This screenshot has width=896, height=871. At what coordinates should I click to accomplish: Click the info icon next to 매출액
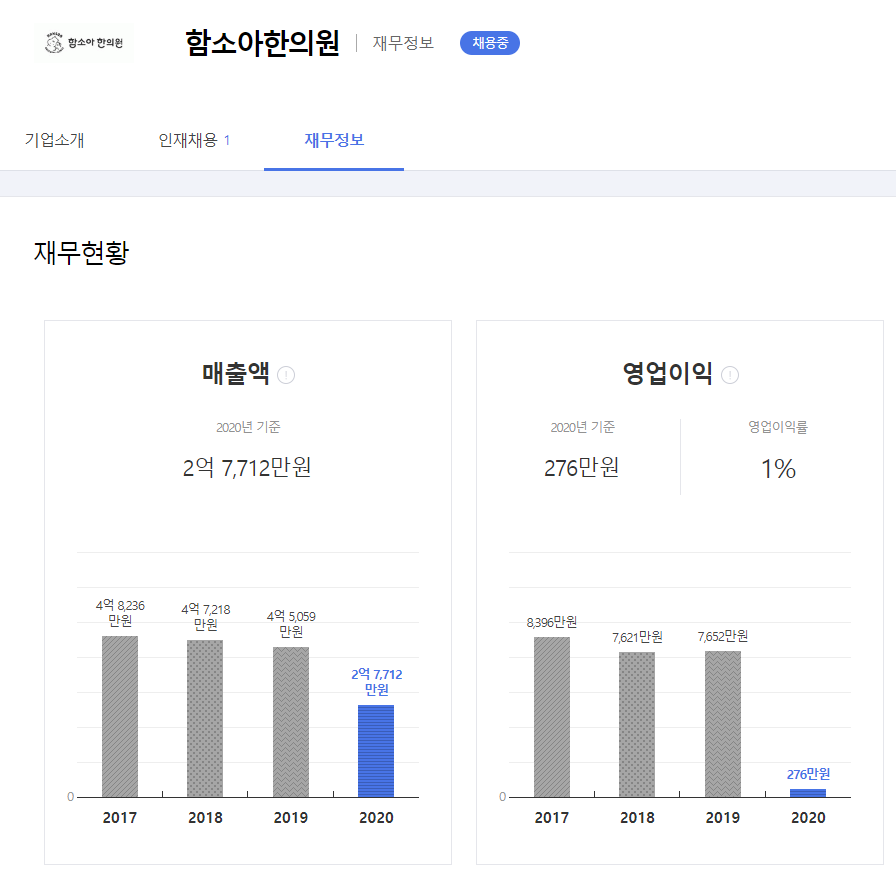(x=286, y=375)
